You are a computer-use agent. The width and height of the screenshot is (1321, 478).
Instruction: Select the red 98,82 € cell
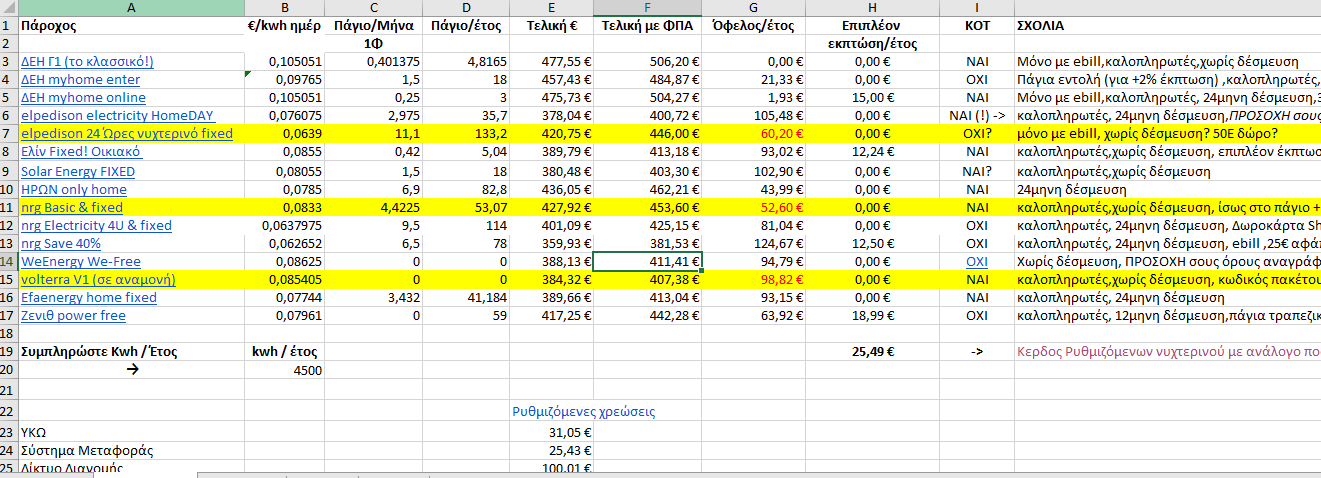pos(754,280)
